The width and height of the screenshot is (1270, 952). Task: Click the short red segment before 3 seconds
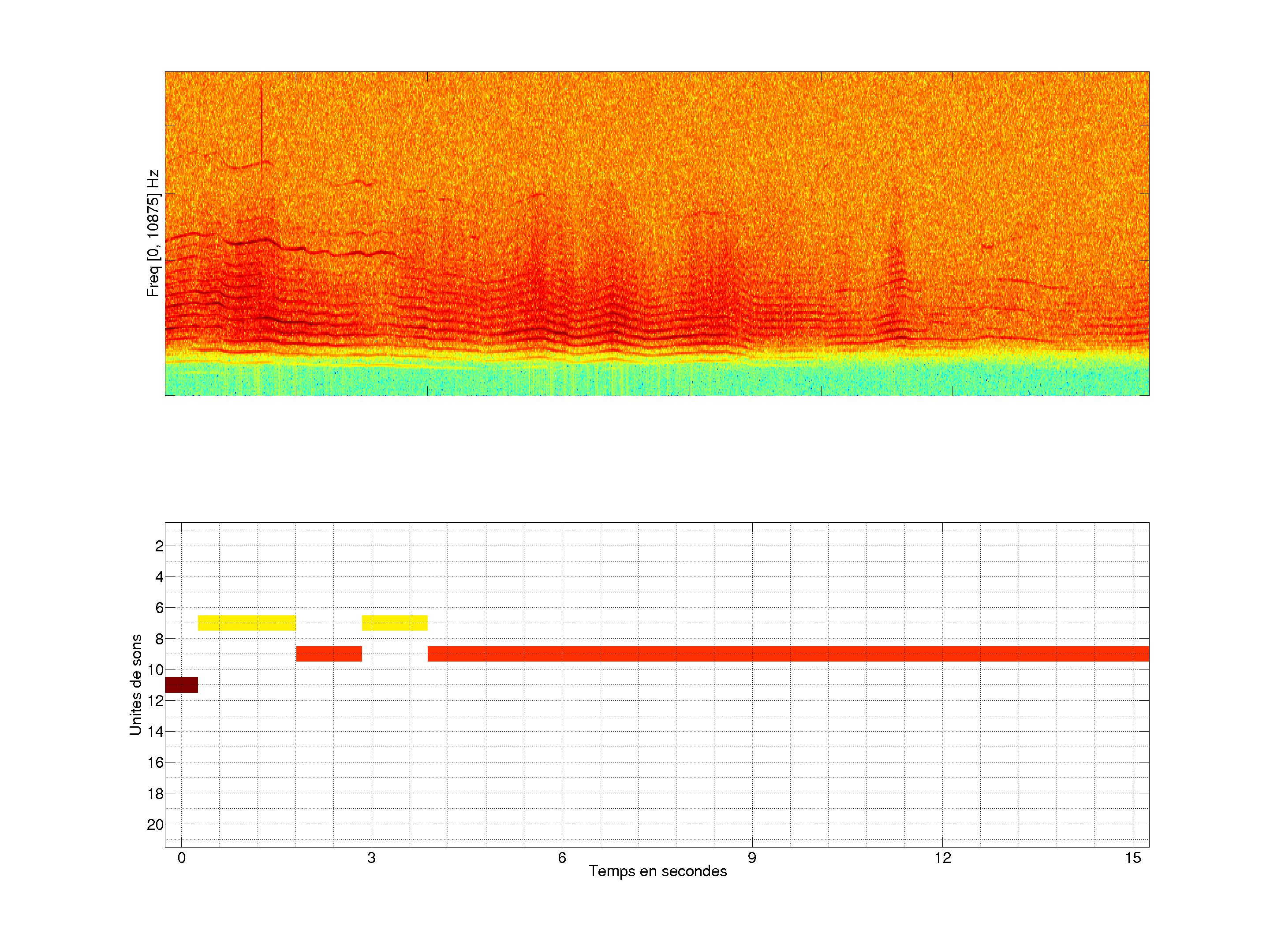click(x=329, y=654)
